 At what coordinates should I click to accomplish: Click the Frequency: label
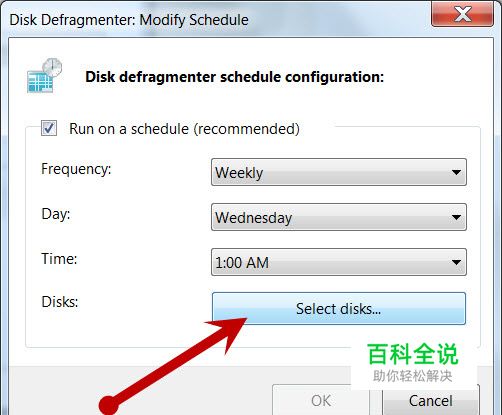[76, 169]
